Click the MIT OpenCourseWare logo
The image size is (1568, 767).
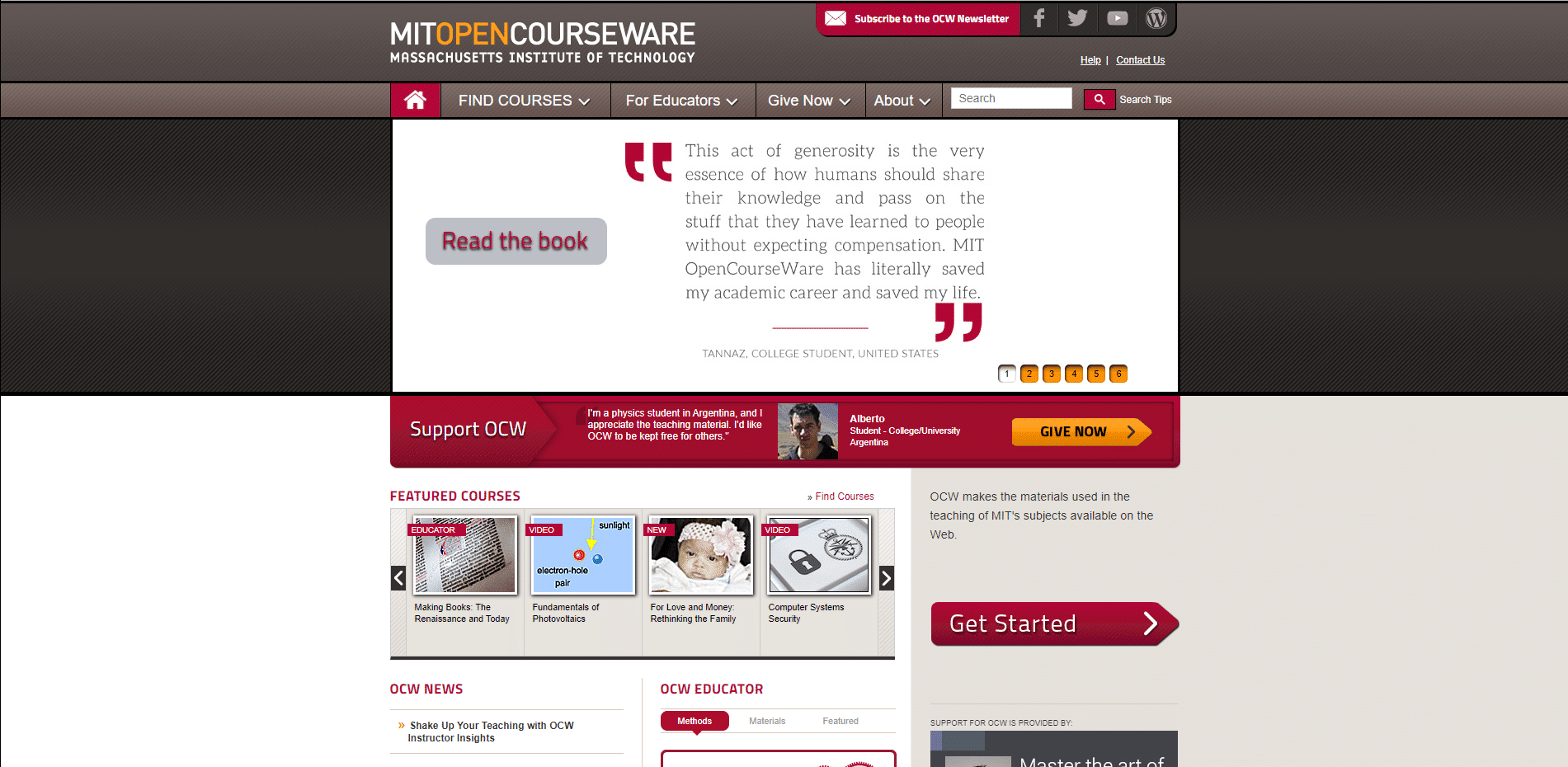pos(543,43)
